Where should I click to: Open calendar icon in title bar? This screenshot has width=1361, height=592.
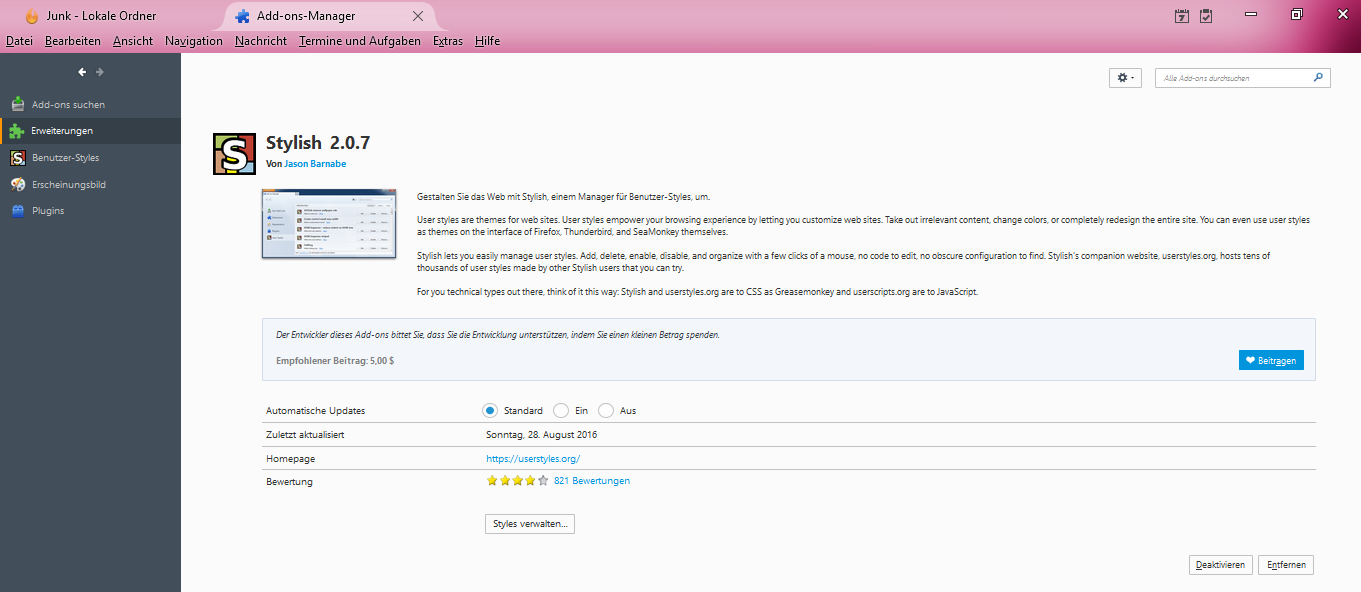tap(1182, 15)
